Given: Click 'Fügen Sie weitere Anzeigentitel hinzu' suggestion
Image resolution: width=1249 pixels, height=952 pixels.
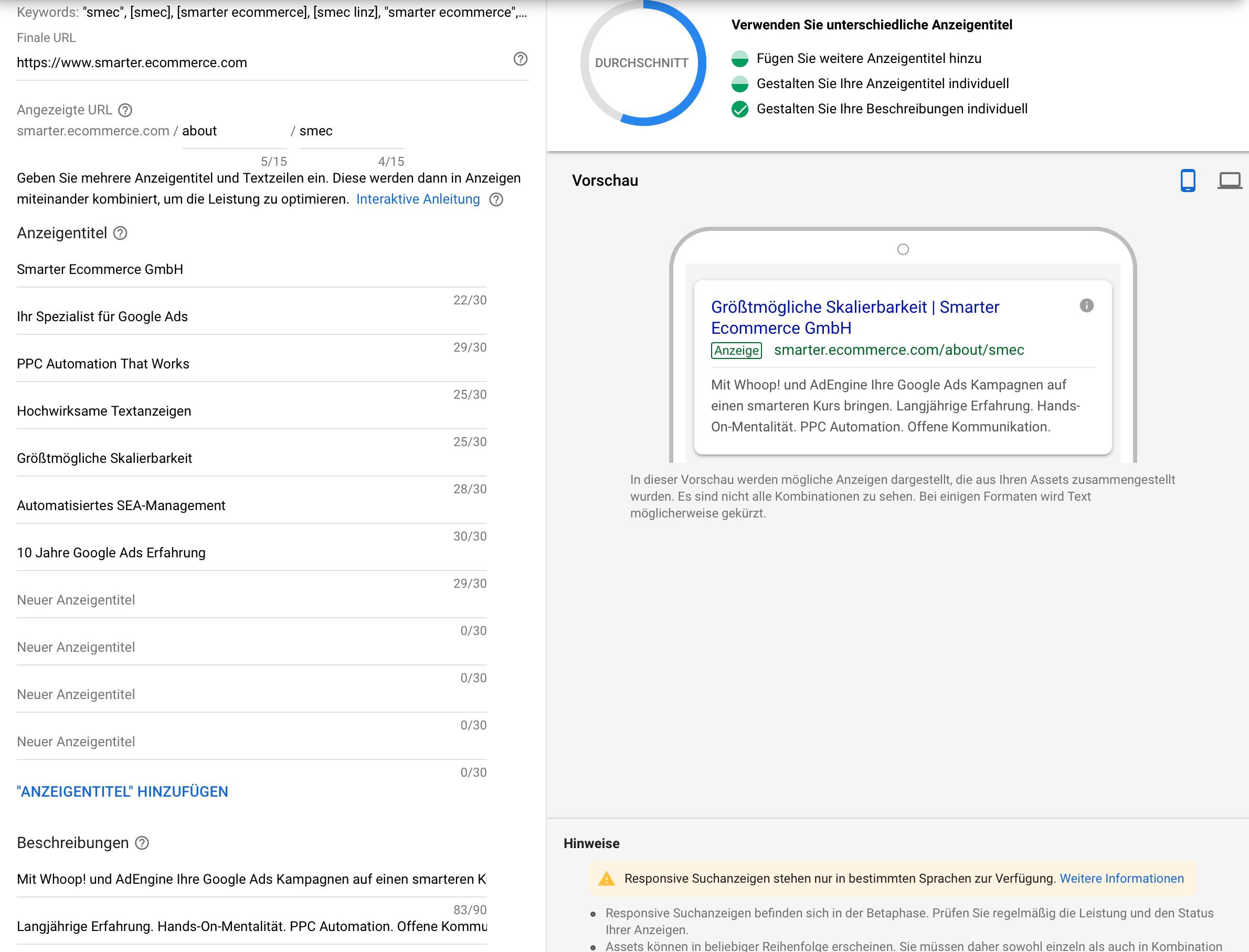Looking at the screenshot, I should click(x=869, y=59).
